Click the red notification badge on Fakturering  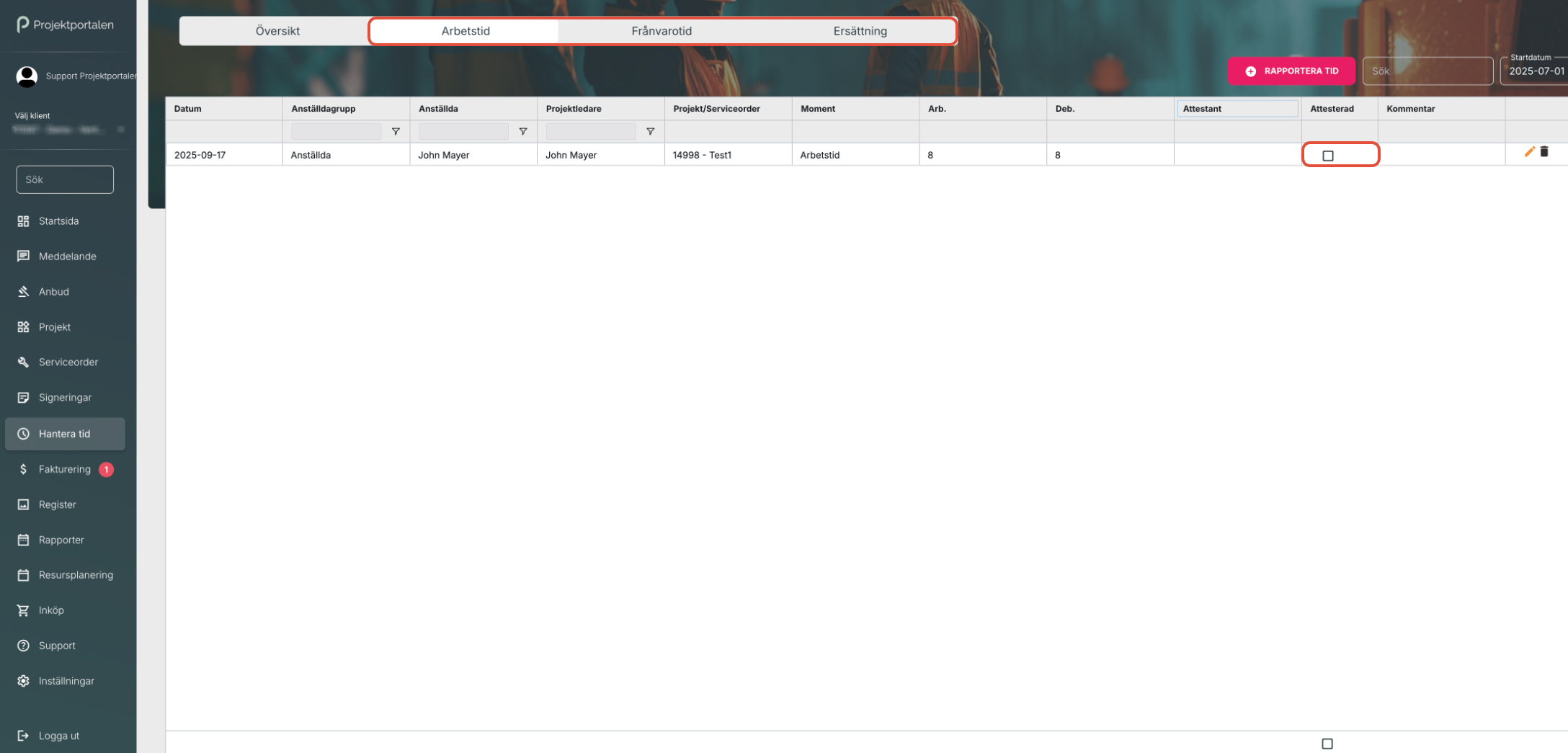106,470
